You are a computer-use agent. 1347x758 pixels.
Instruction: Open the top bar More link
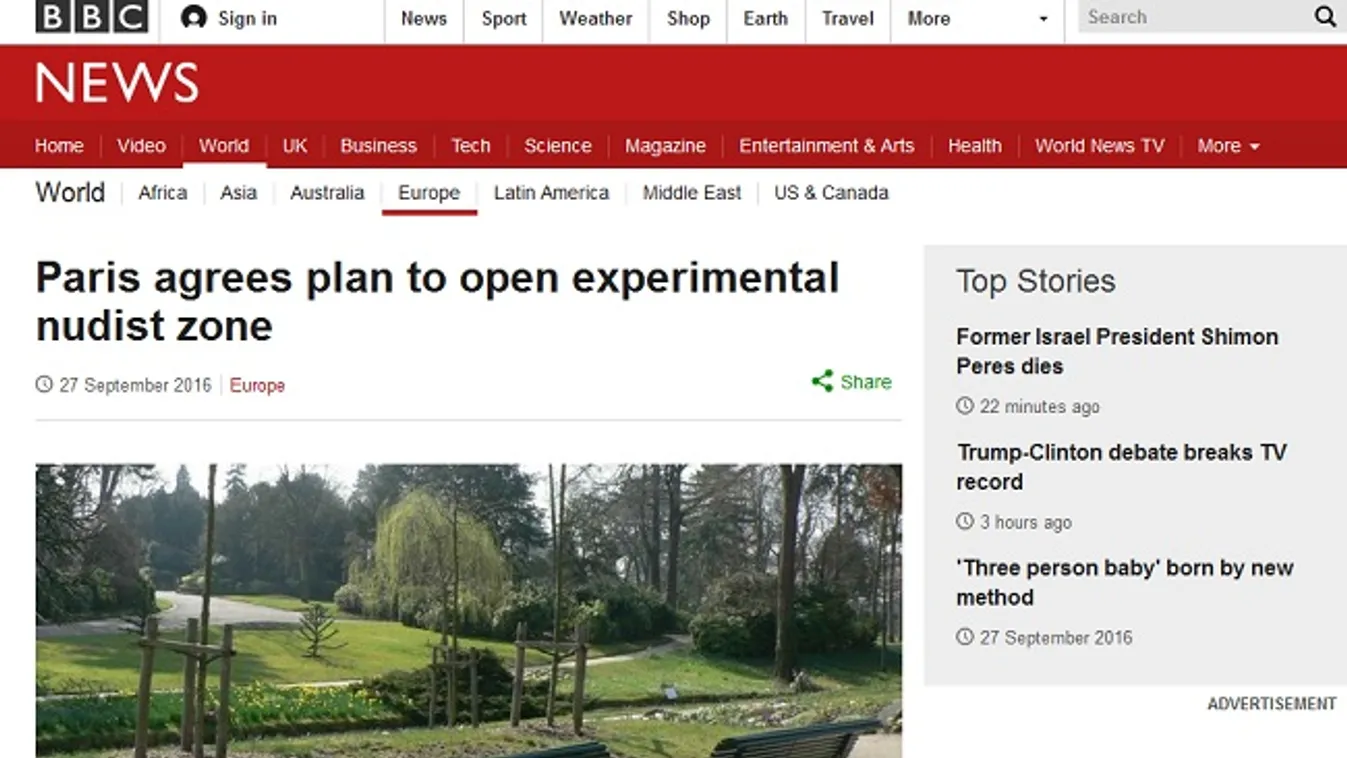pos(929,18)
